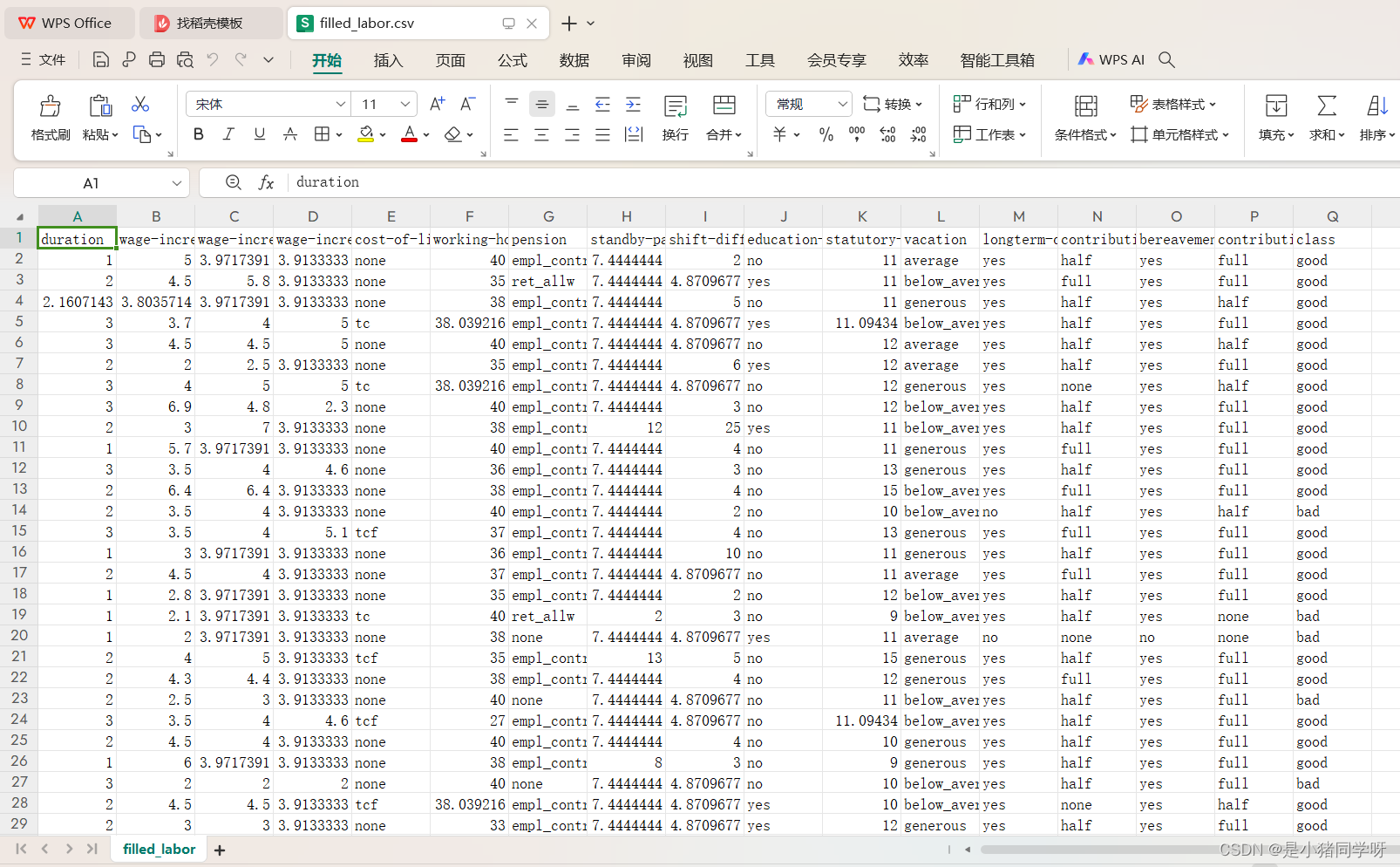Switch to the 数据 ribbon tab

574,60
